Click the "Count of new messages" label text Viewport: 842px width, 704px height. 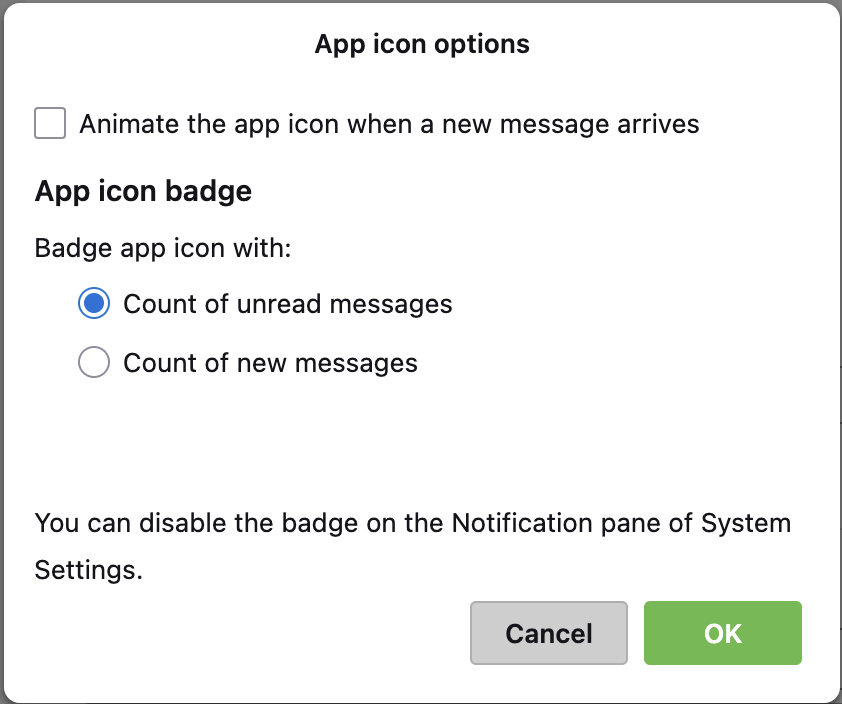click(x=270, y=362)
